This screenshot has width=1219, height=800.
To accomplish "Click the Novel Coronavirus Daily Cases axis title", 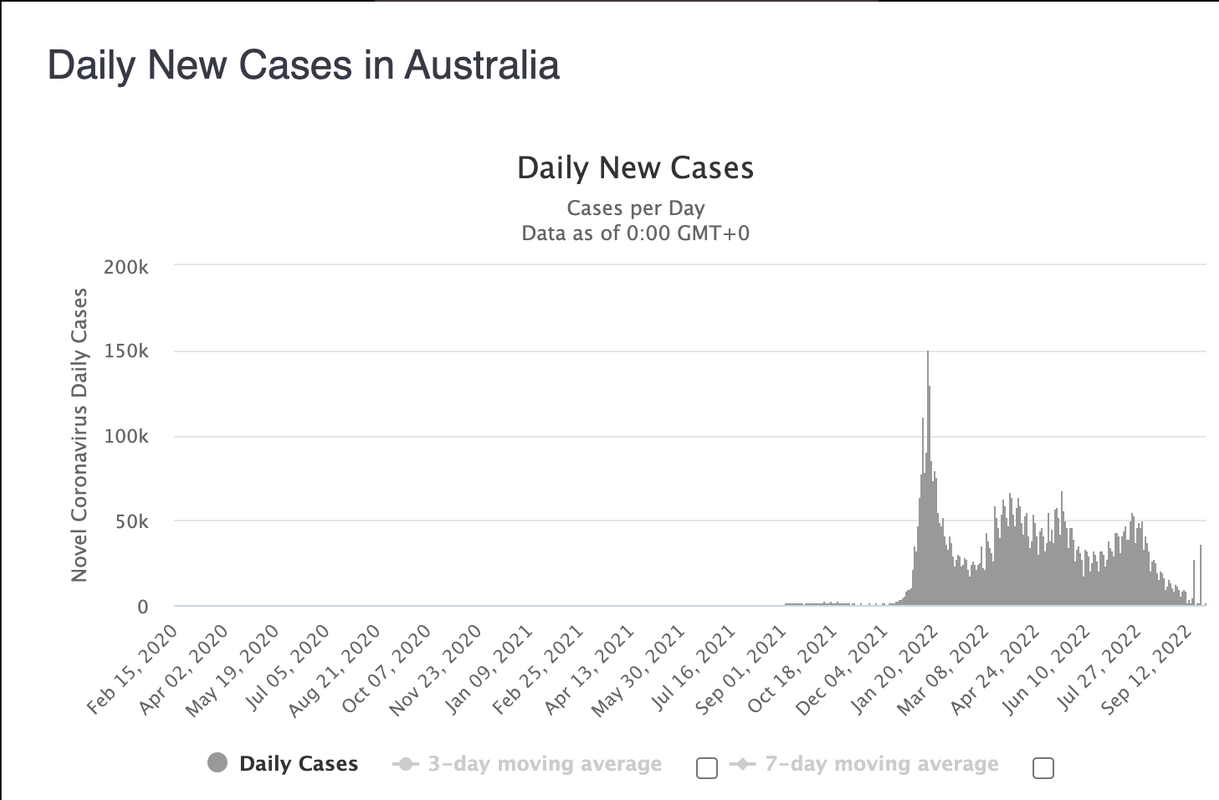I will [x=79, y=435].
